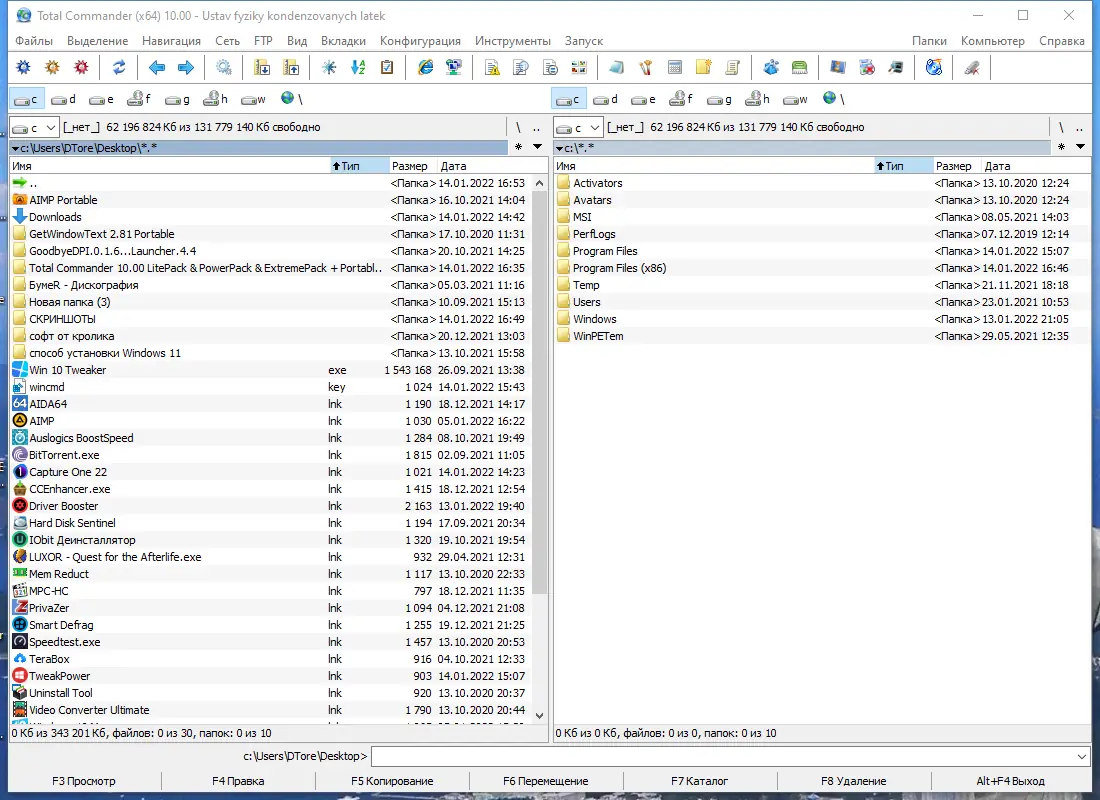Open the calculator toolbar icon
Screen dimensions: 1100x800
point(674,67)
